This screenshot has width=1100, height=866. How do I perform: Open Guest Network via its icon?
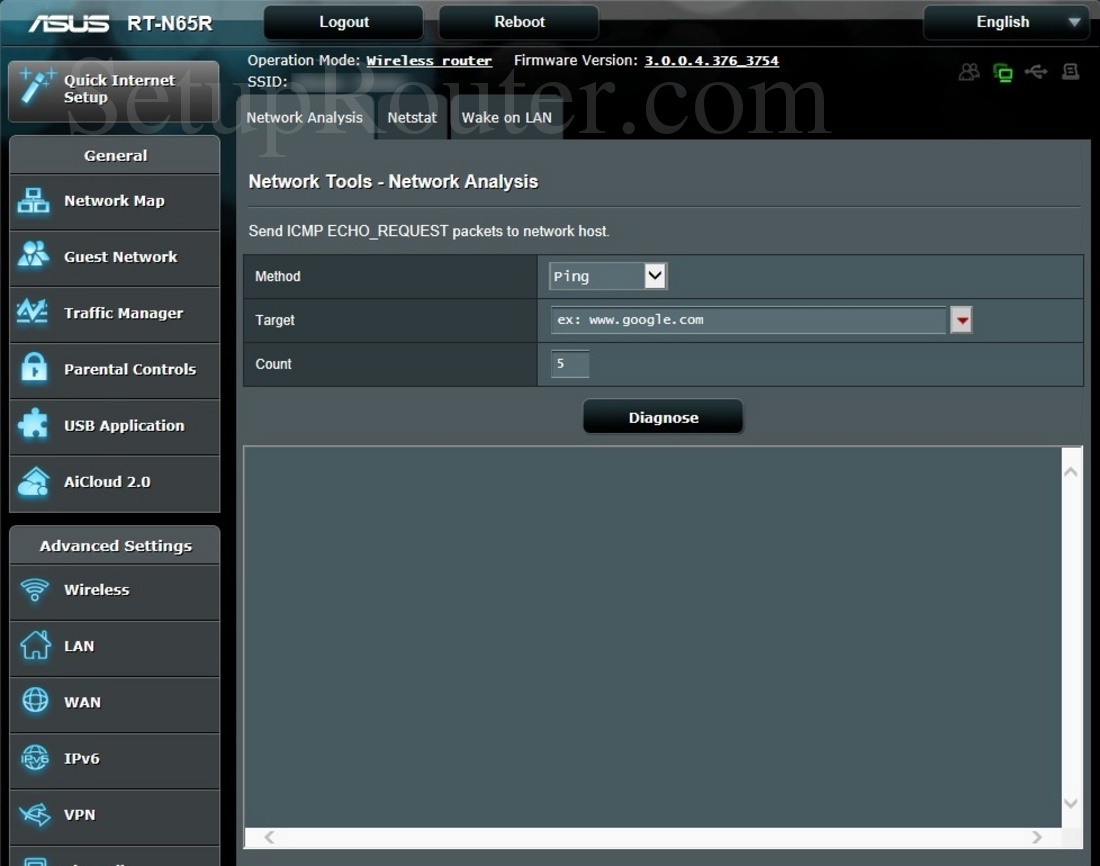(x=34, y=257)
